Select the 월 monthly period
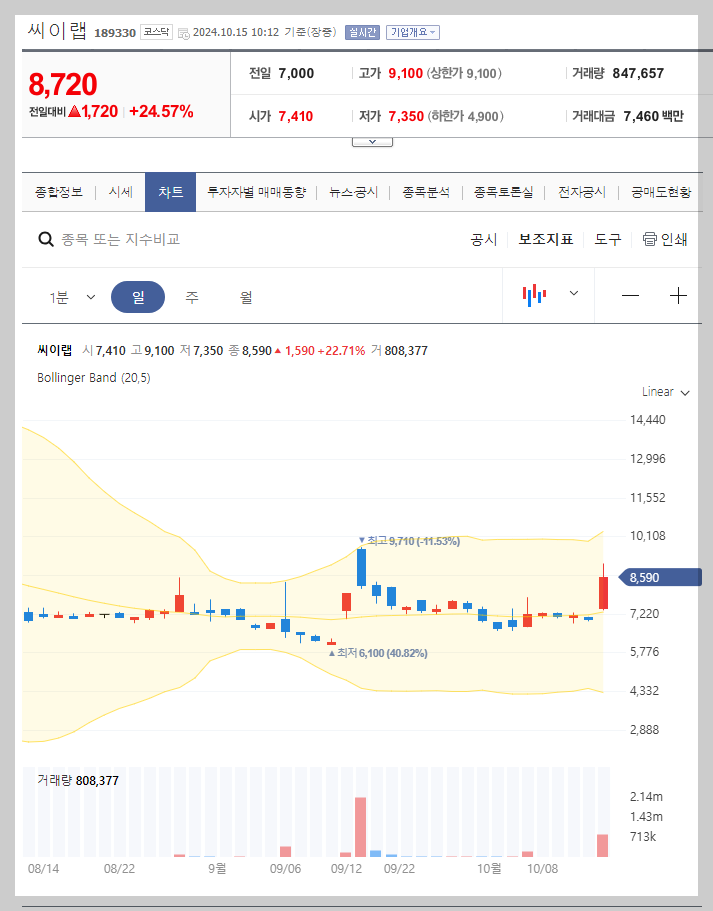The width and height of the screenshot is (713, 911). pyautogui.click(x=246, y=297)
